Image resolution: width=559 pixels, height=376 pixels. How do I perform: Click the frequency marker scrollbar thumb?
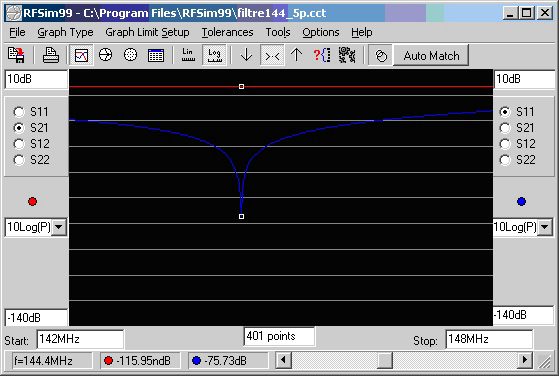[x=385, y=360]
